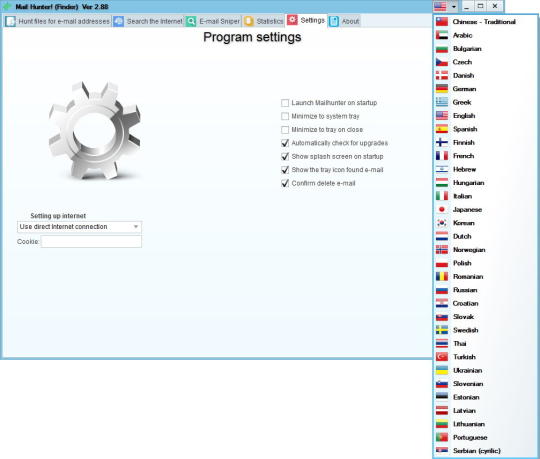This screenshot has width=540, height=459.
Task: Click into the Cookie input field
Action: 91,242
